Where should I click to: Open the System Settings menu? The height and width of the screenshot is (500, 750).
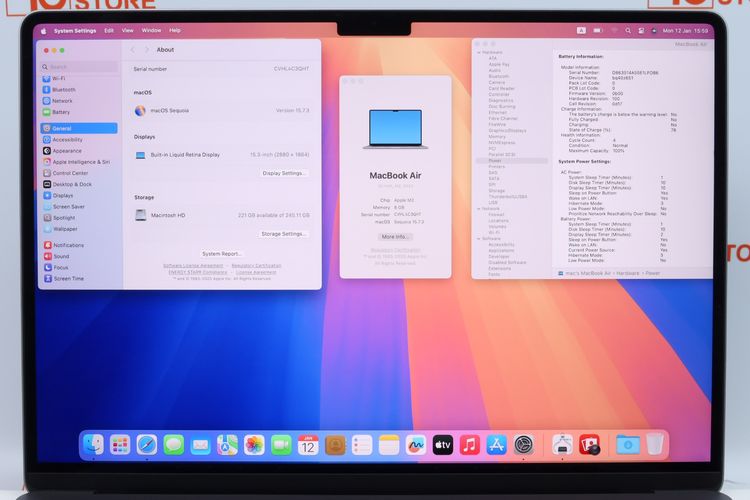click(x=75, y=31)
